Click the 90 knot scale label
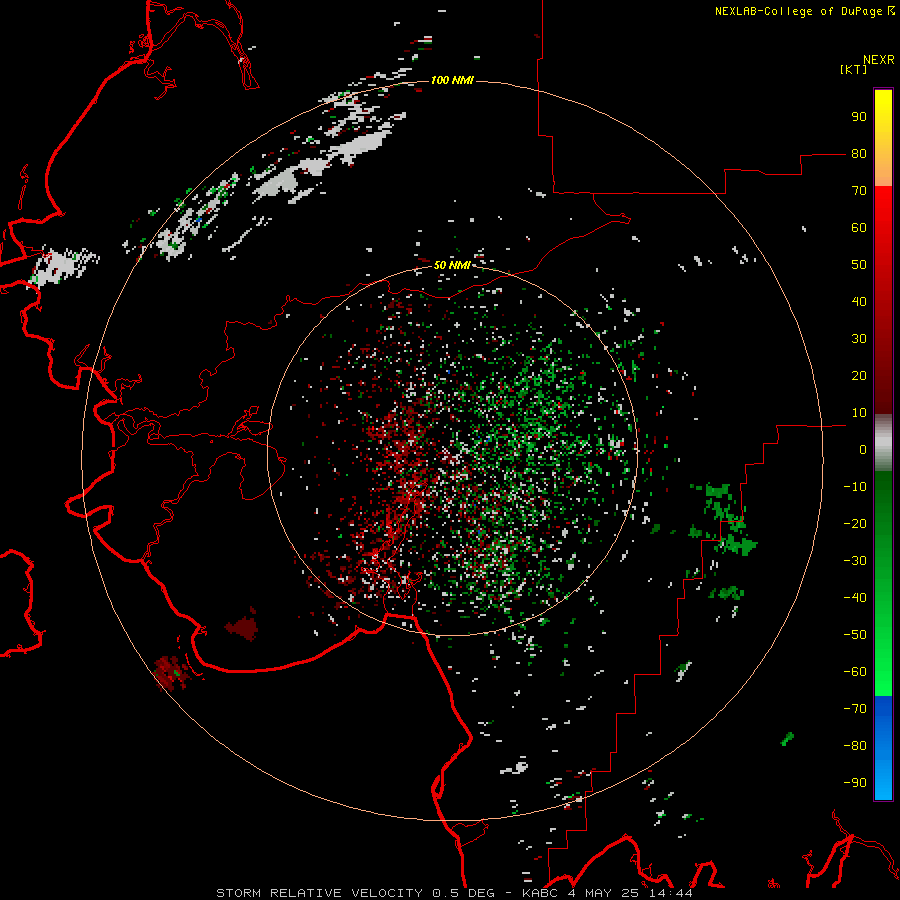900x900 pixels. (x=859, y=117)
